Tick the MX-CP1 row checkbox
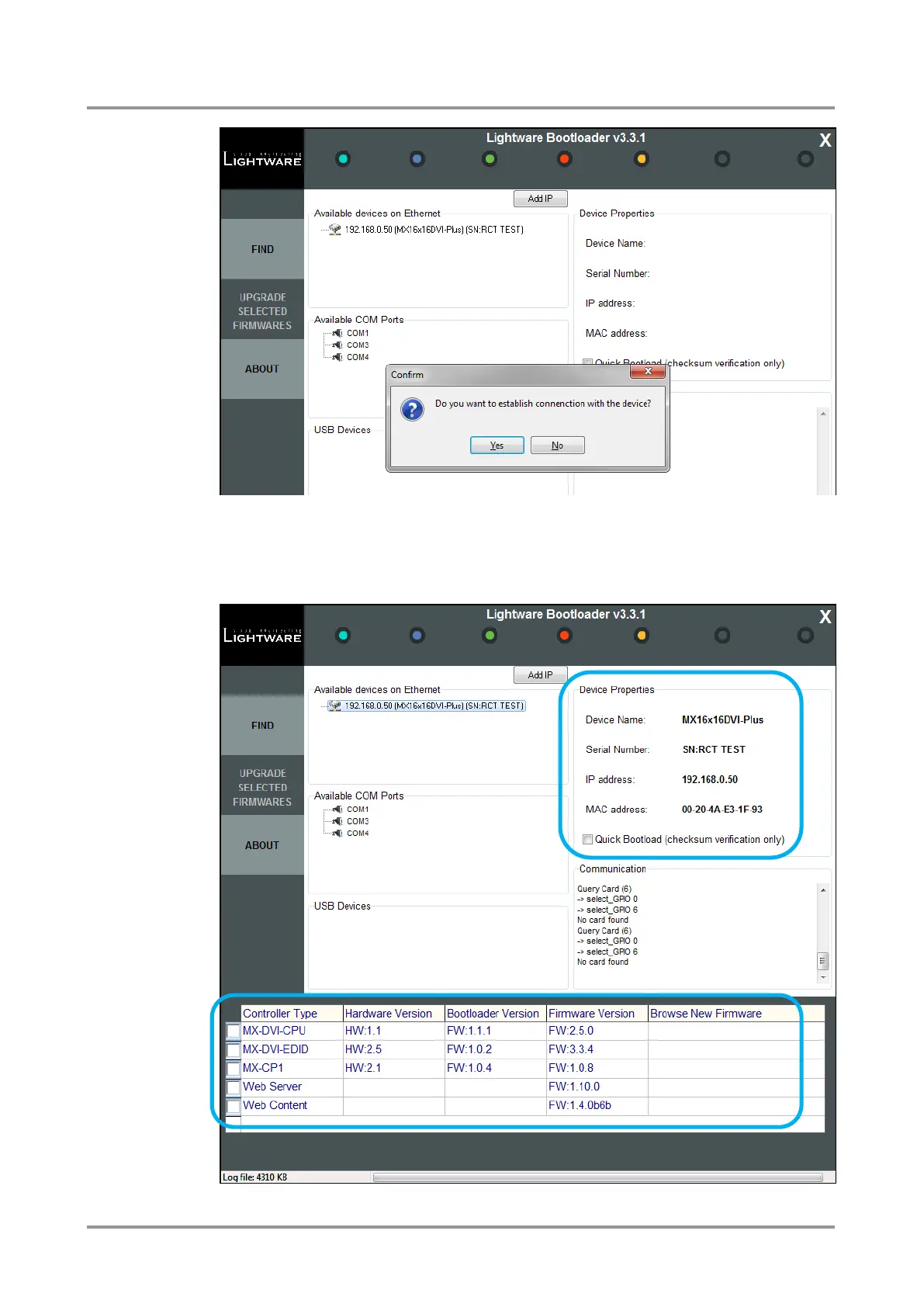 pyautogui.click(x=233, y=1069)
